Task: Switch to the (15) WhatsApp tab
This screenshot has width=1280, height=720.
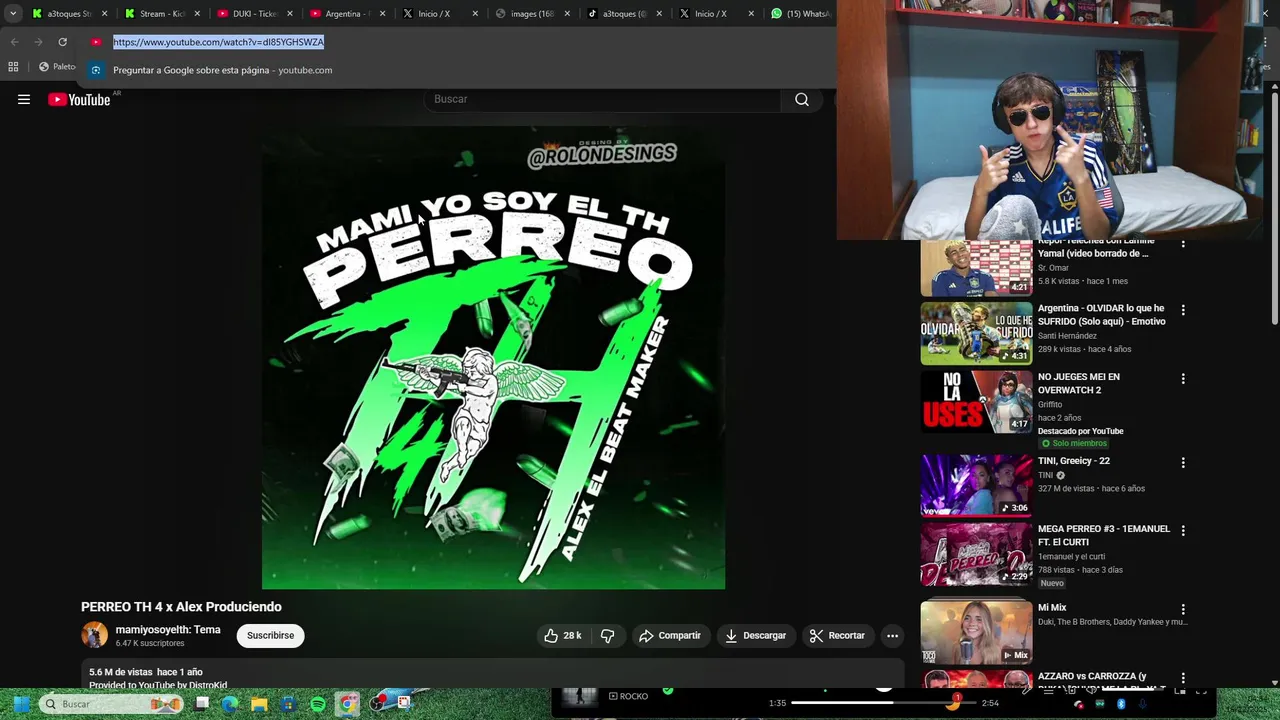Action: pyautogui.click(x=801, y=14)
